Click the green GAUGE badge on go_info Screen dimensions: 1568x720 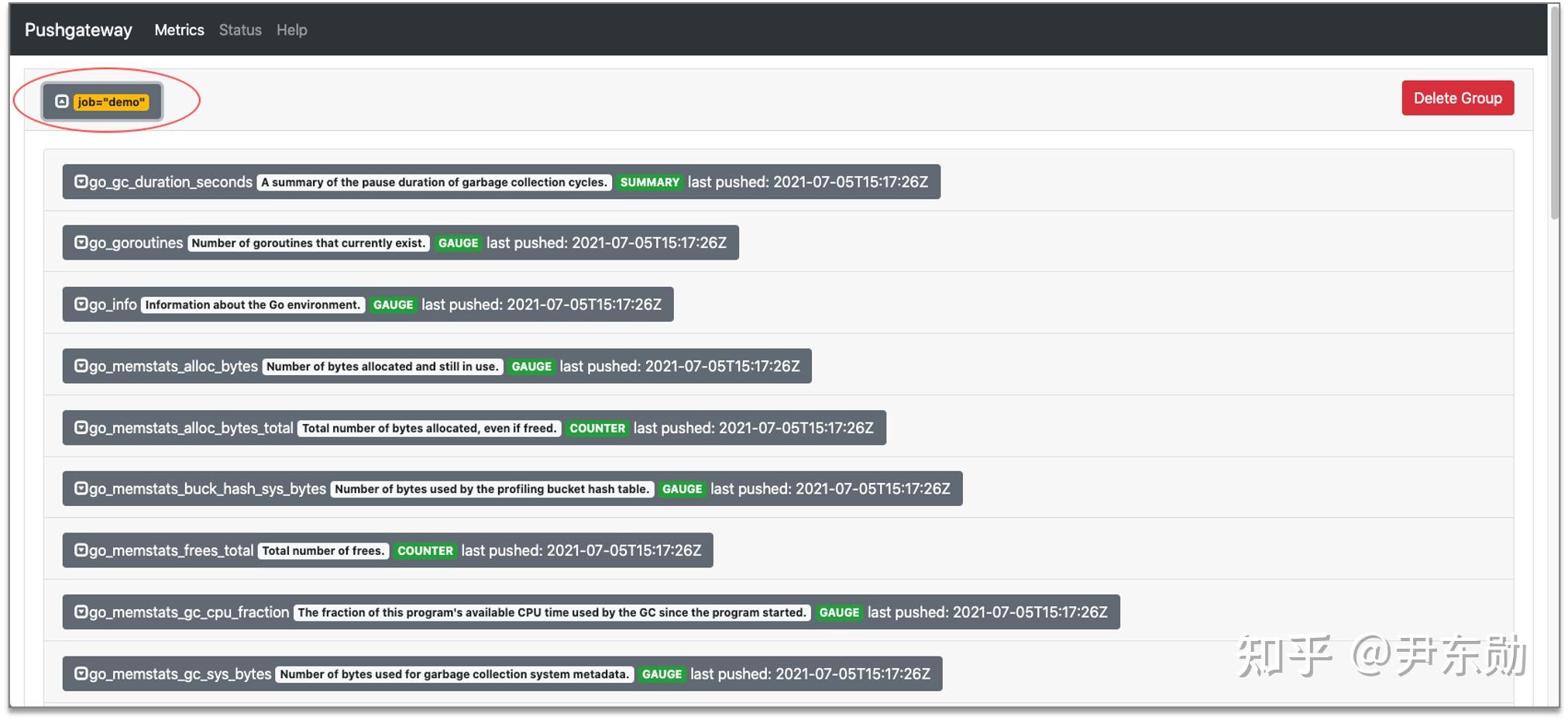(x=394, y=304)
